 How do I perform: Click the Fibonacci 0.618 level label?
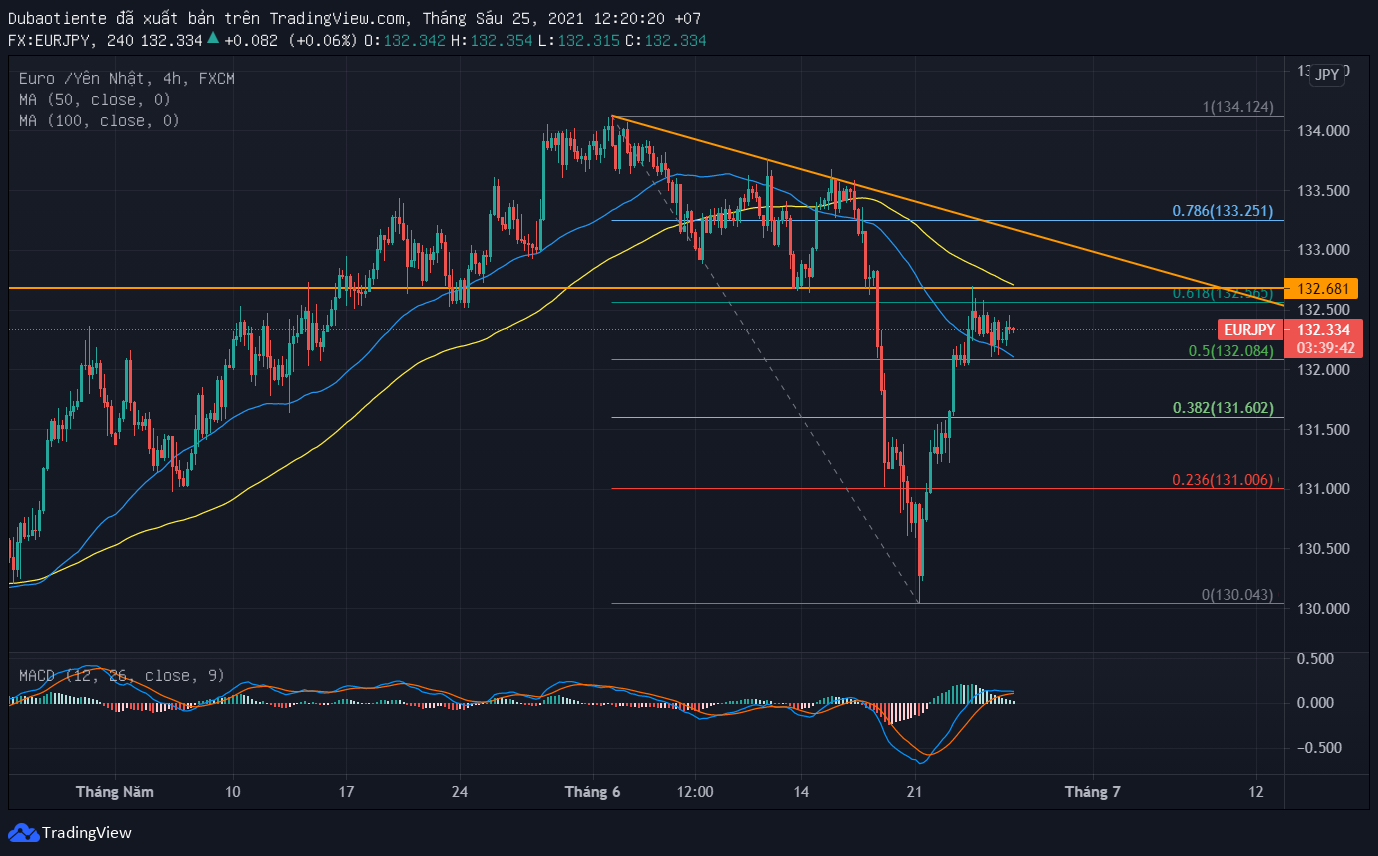[x=1222, y=294]
